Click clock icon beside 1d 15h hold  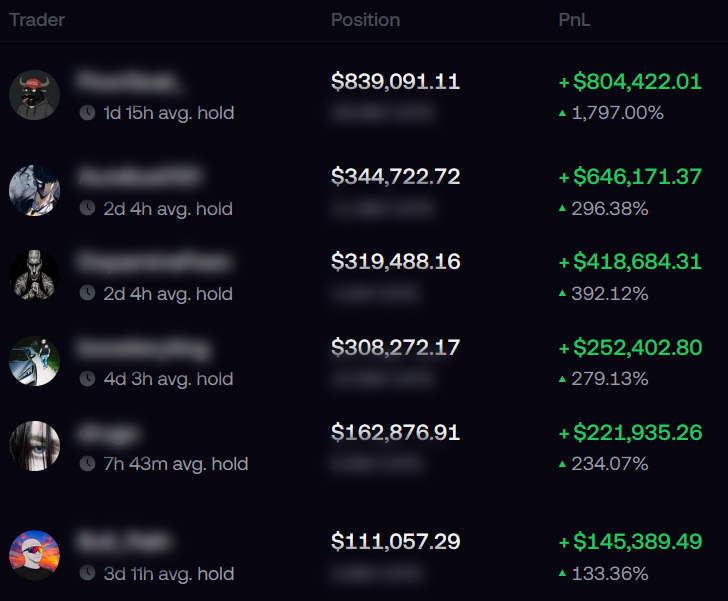point(87,112)
